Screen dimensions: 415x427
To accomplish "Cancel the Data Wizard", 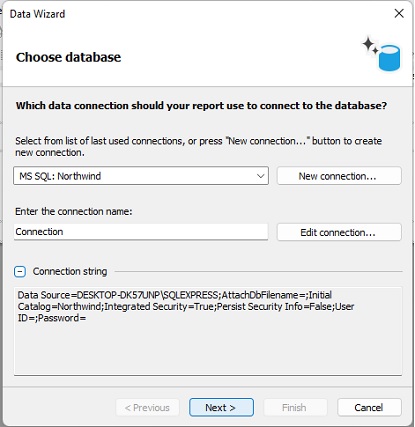I will point(369,407).
